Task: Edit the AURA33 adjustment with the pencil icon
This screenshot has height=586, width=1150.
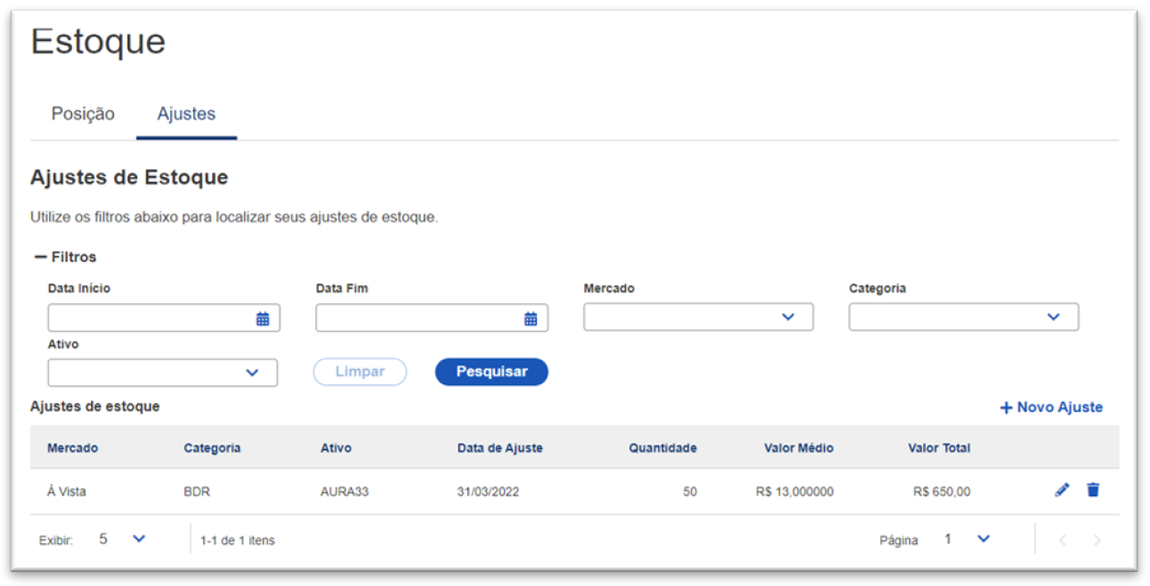Action: pyautogui.click(x=1062, y=490)
